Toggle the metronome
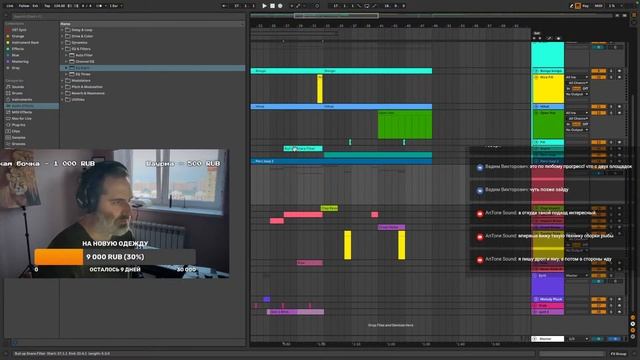Screen dimensions: 640x360 pos(99,6)
